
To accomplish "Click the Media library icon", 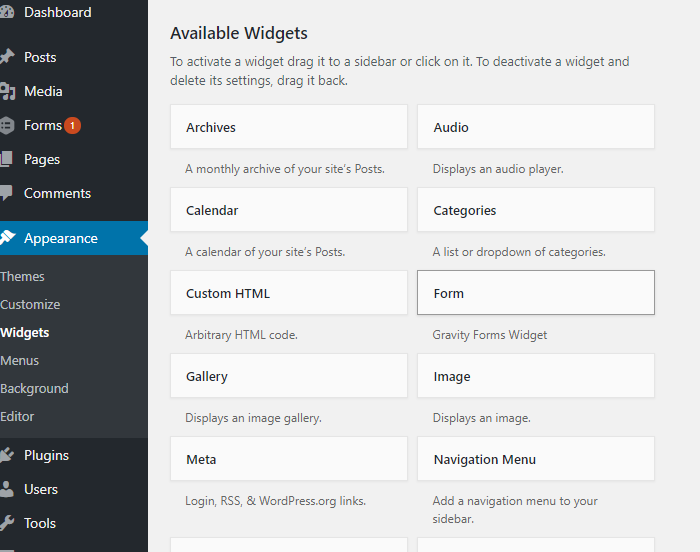I will tap(7, 92).
